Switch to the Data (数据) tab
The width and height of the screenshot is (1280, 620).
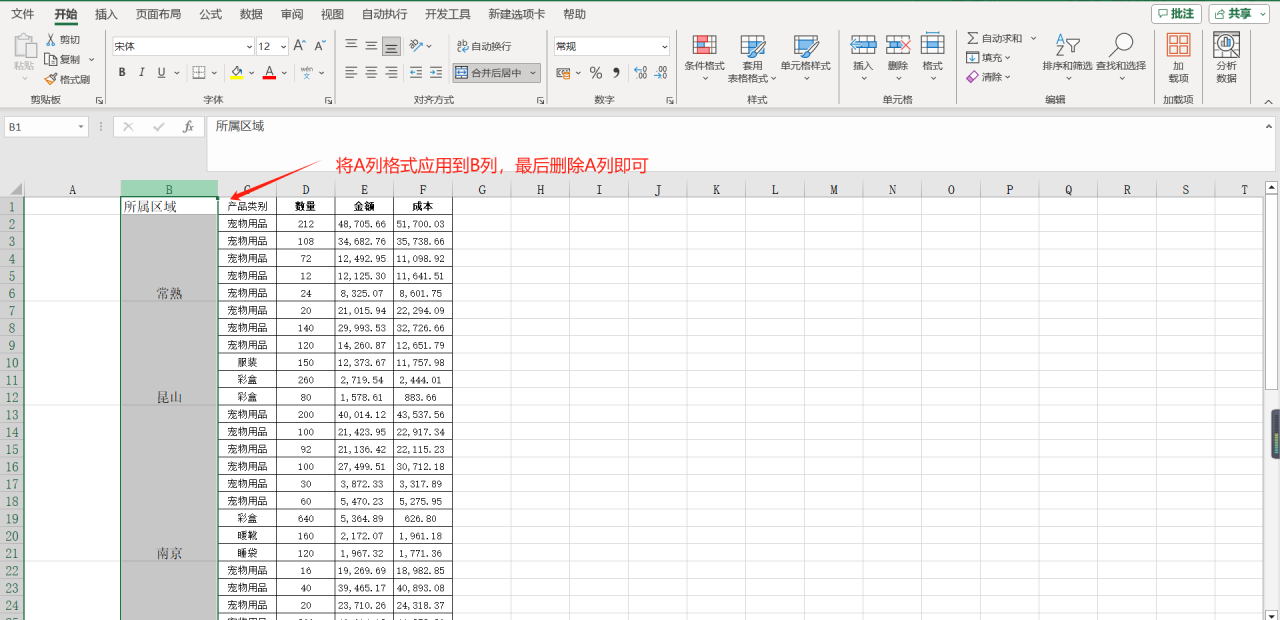point(252,14)
